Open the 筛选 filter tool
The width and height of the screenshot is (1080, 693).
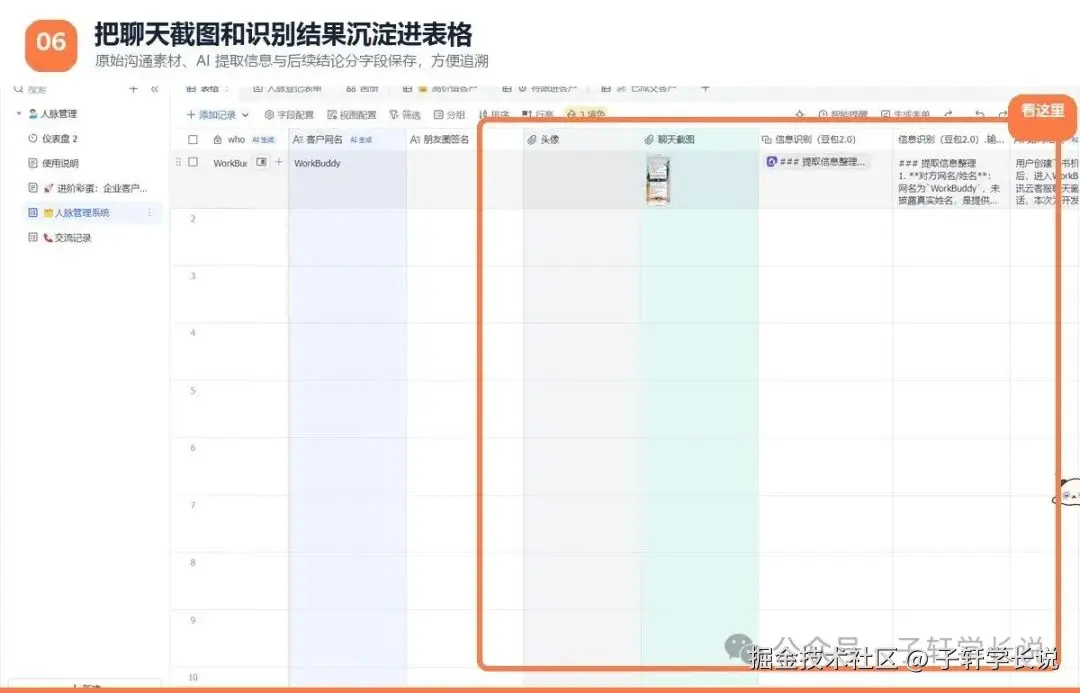pos(405,114)
